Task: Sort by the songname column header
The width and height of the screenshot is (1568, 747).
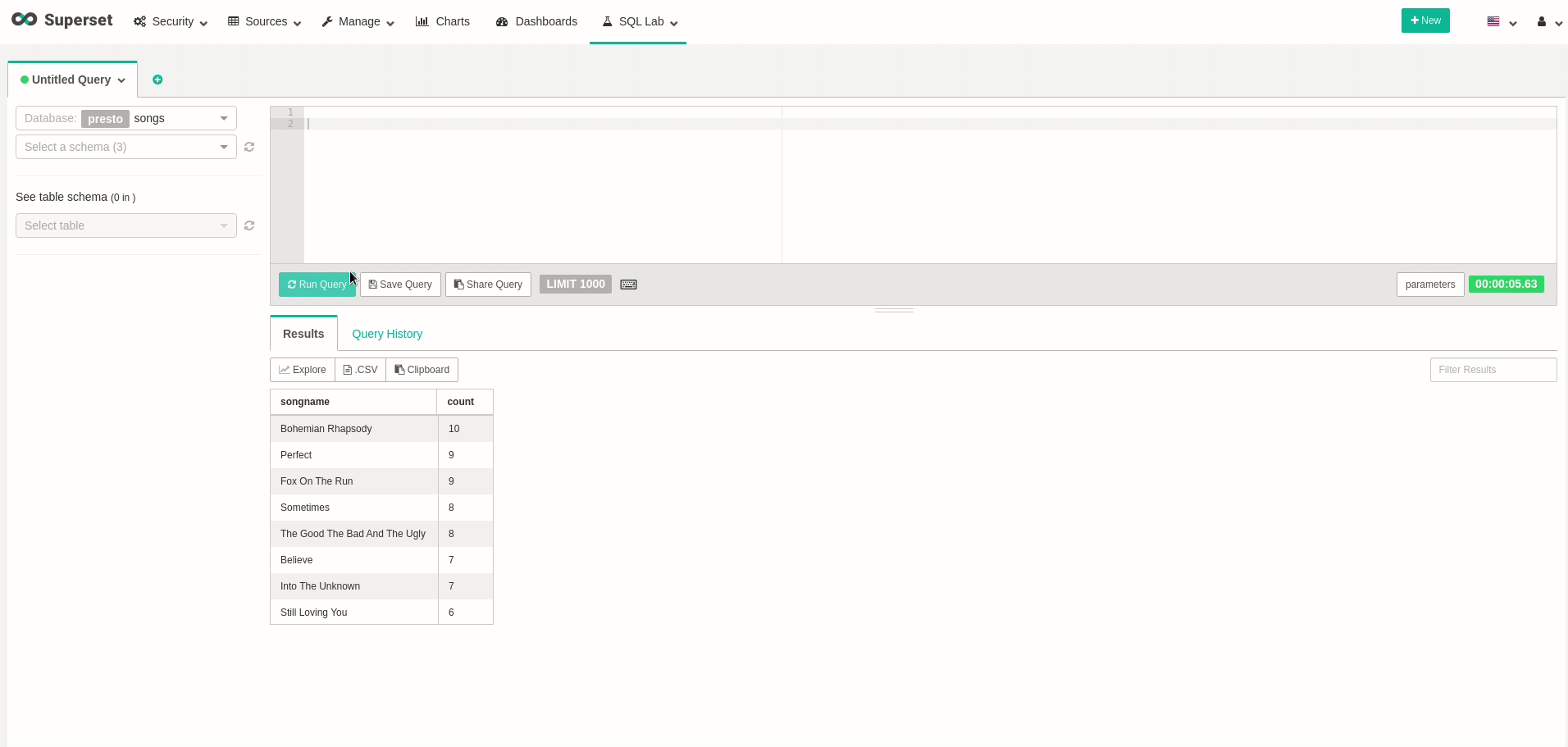Action: 353,402
